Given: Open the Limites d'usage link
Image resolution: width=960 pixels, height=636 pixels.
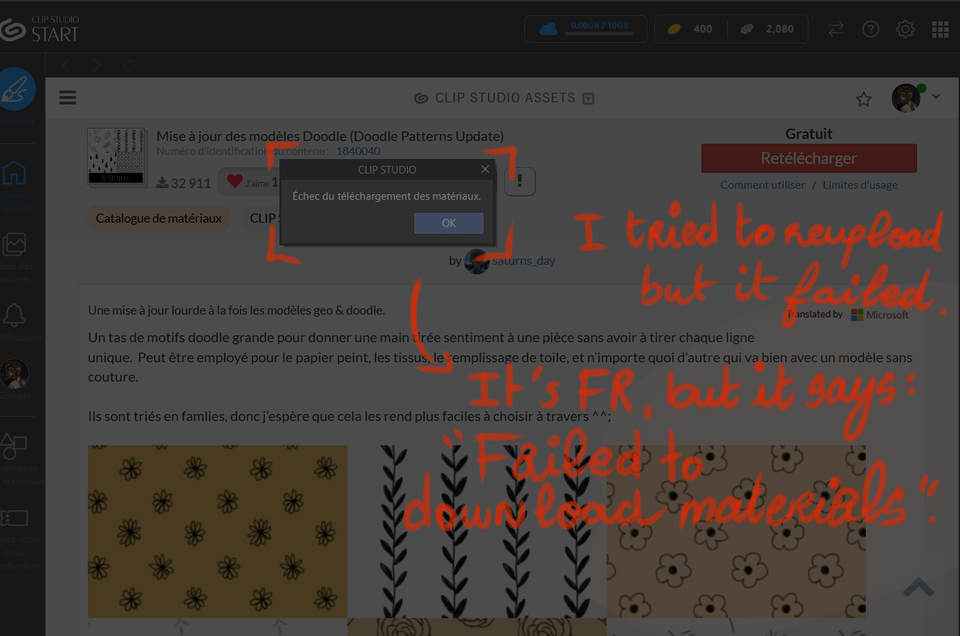Looking at the screenshot, I should pos(860,185).
